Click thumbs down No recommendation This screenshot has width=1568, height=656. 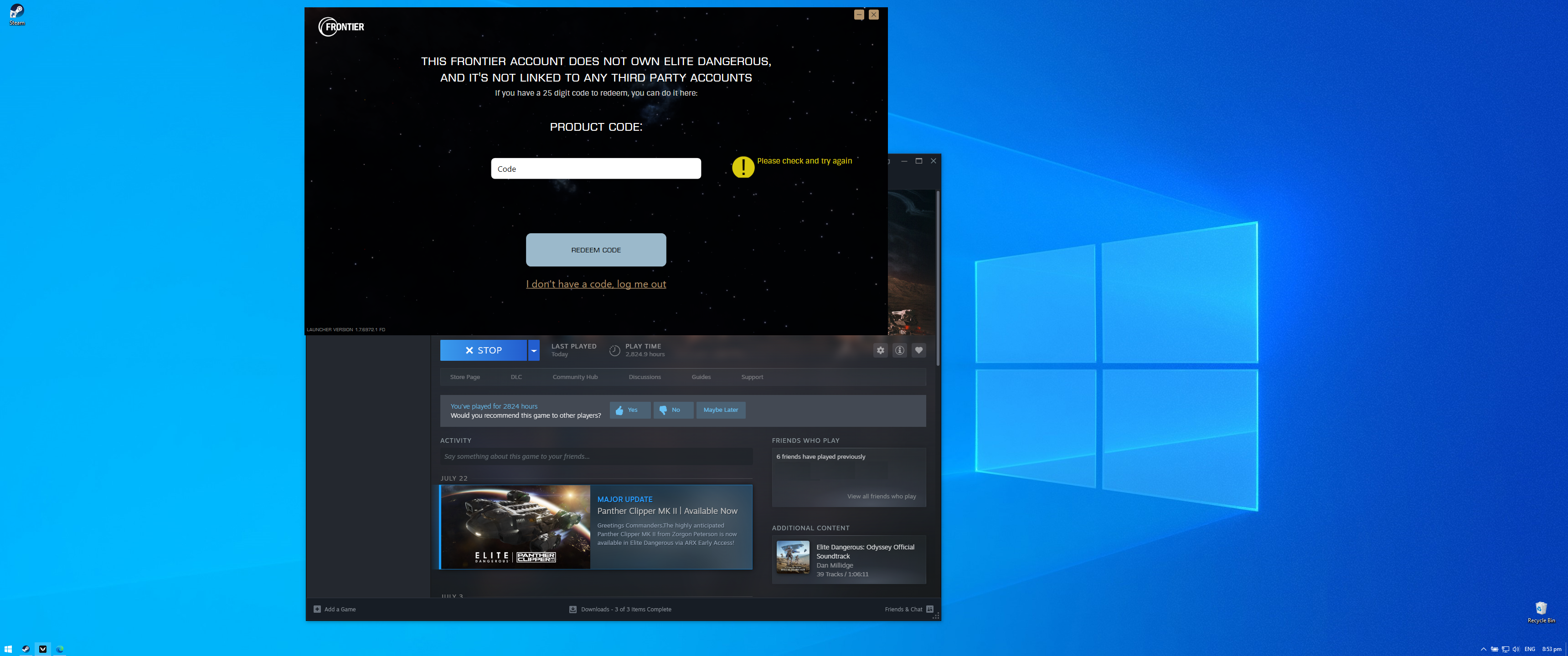pyautogui.click(x=673, y=410)
